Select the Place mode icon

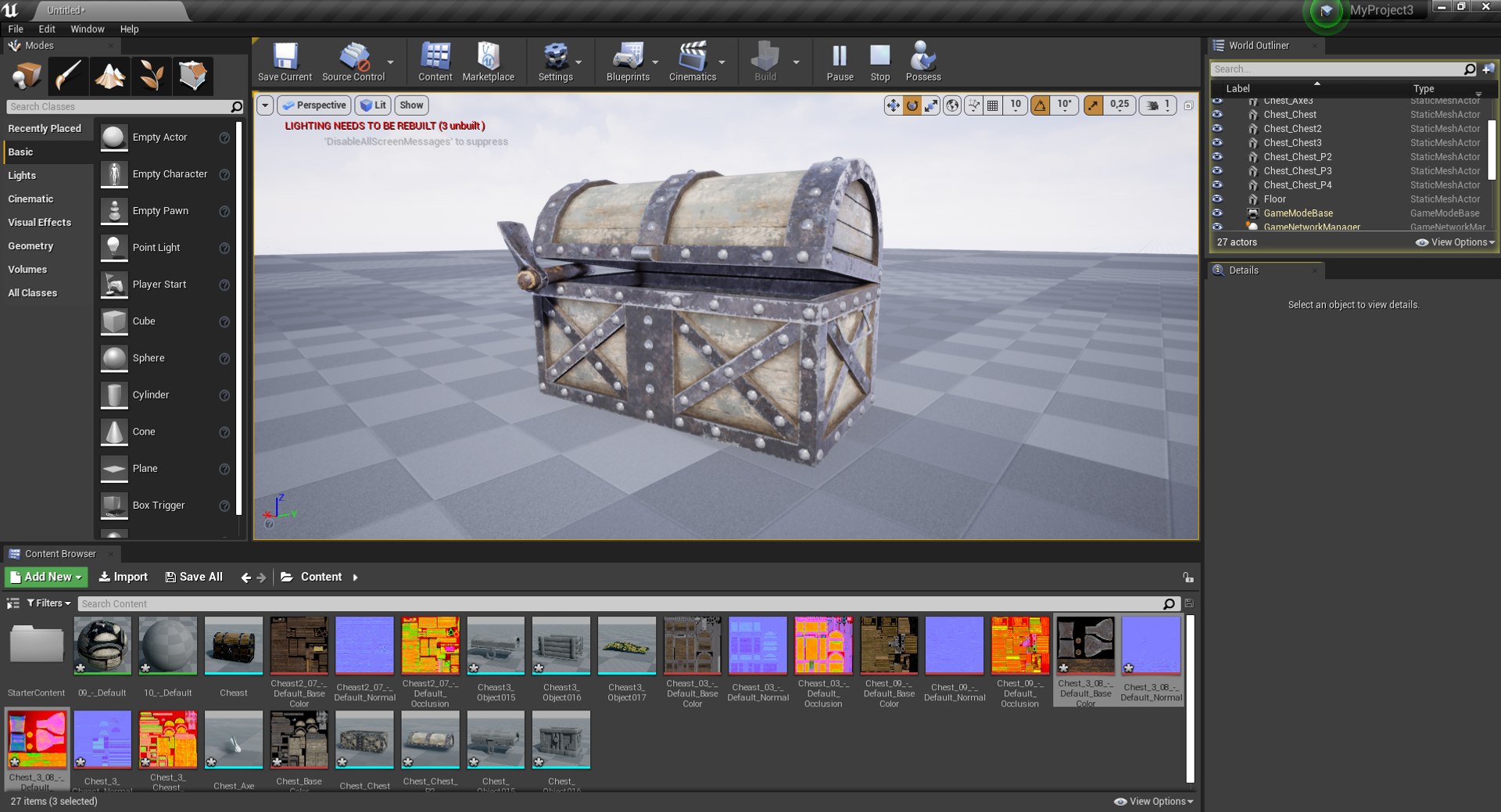[27, 76]
